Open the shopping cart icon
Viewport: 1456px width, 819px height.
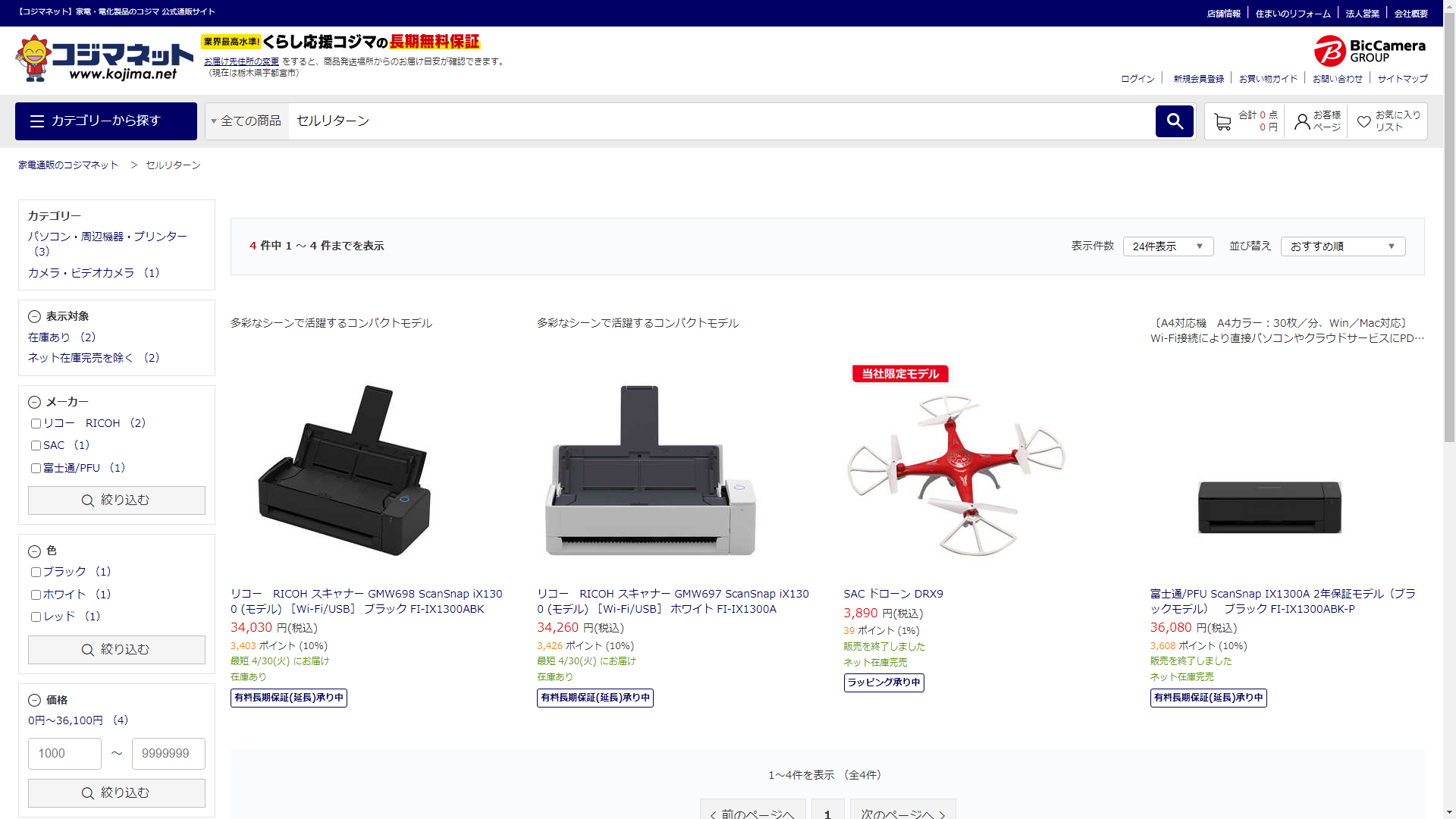point(1222,121)
